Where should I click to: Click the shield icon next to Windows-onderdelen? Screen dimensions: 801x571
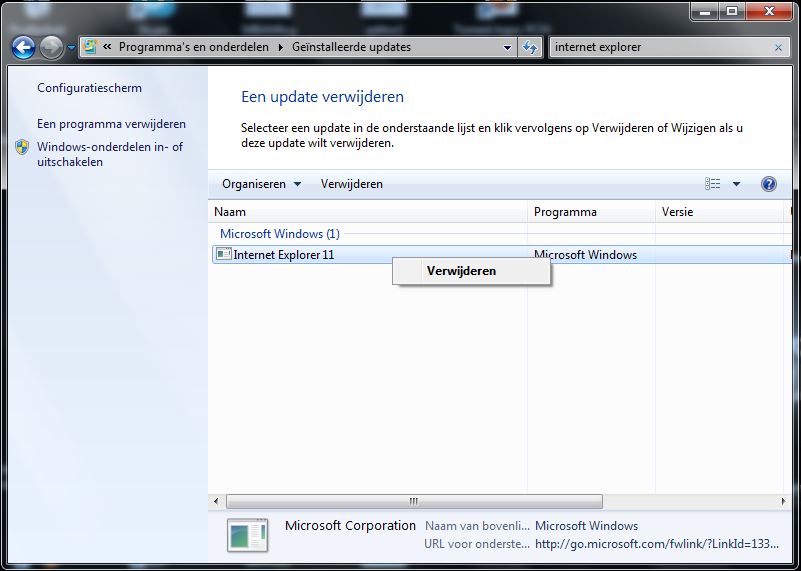coord(22,147)
